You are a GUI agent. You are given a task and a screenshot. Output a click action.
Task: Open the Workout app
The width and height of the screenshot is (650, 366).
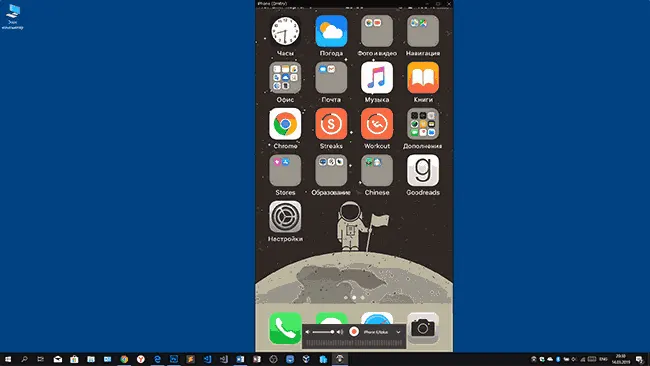click(x=377, y=124)
